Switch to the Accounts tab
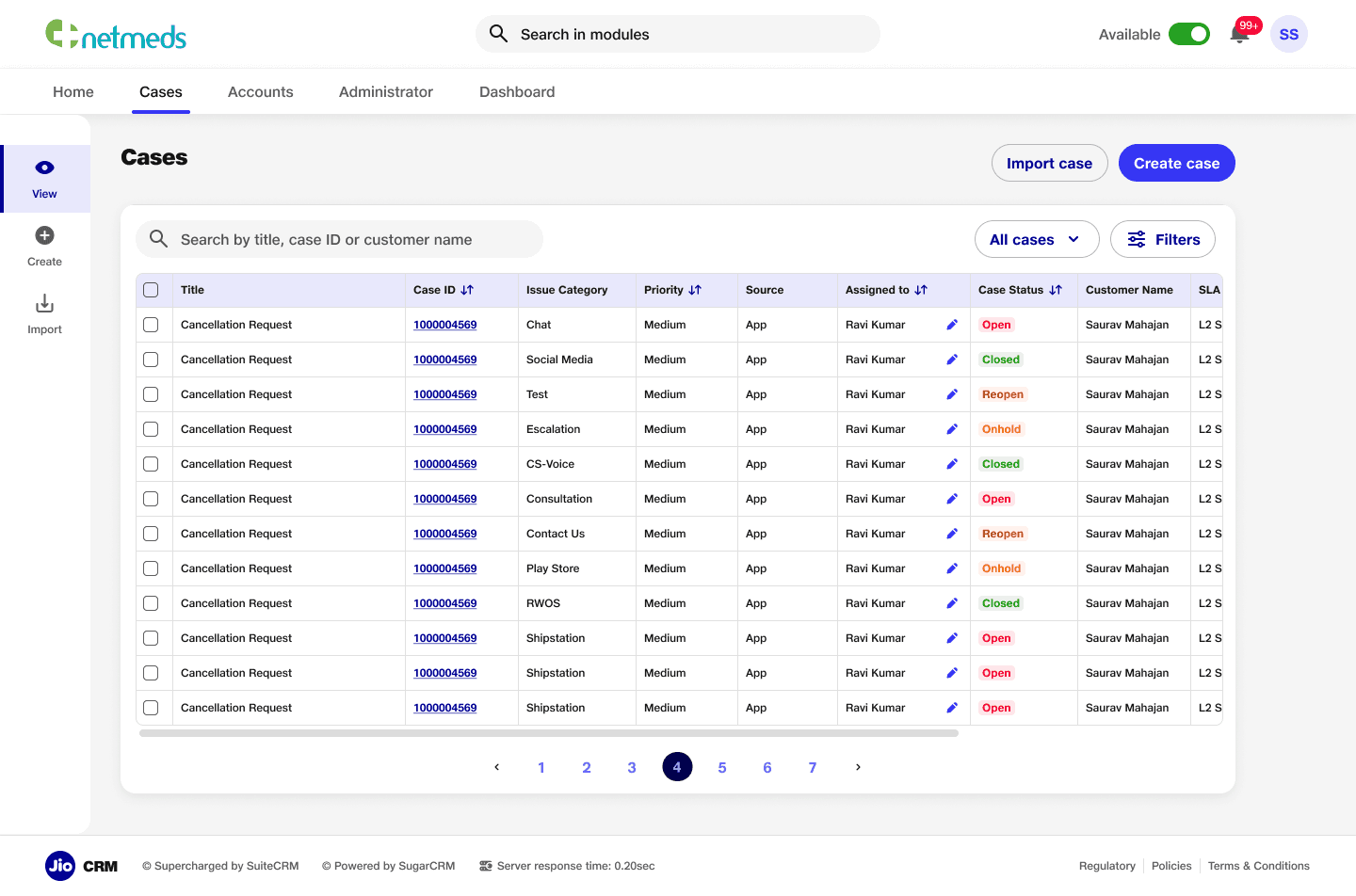Screen dimensions: 1356x896 coord(261,91)
